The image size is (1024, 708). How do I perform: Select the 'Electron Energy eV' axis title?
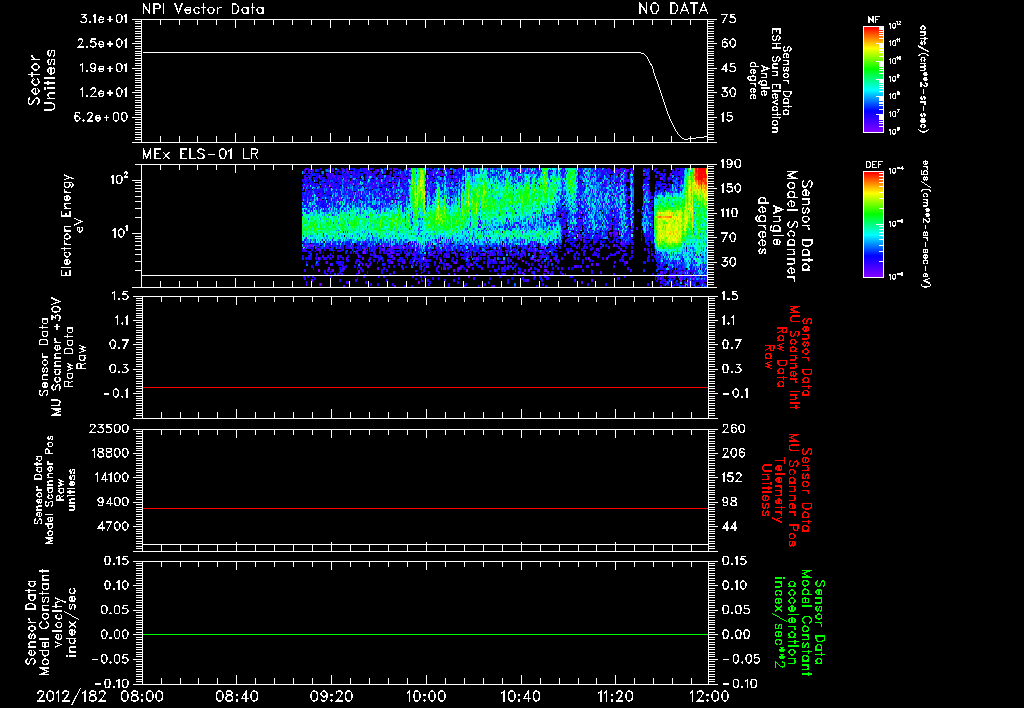coord(72,225)
